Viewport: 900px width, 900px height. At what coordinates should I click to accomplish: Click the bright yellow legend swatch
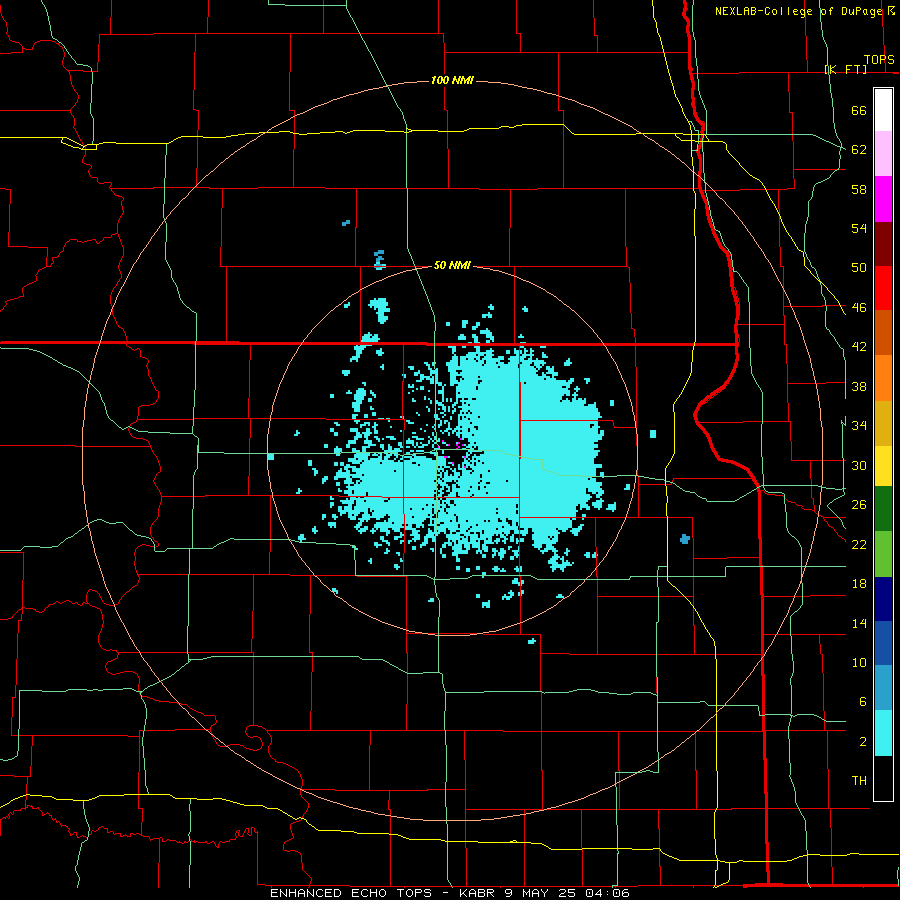(x=883, y=466)
